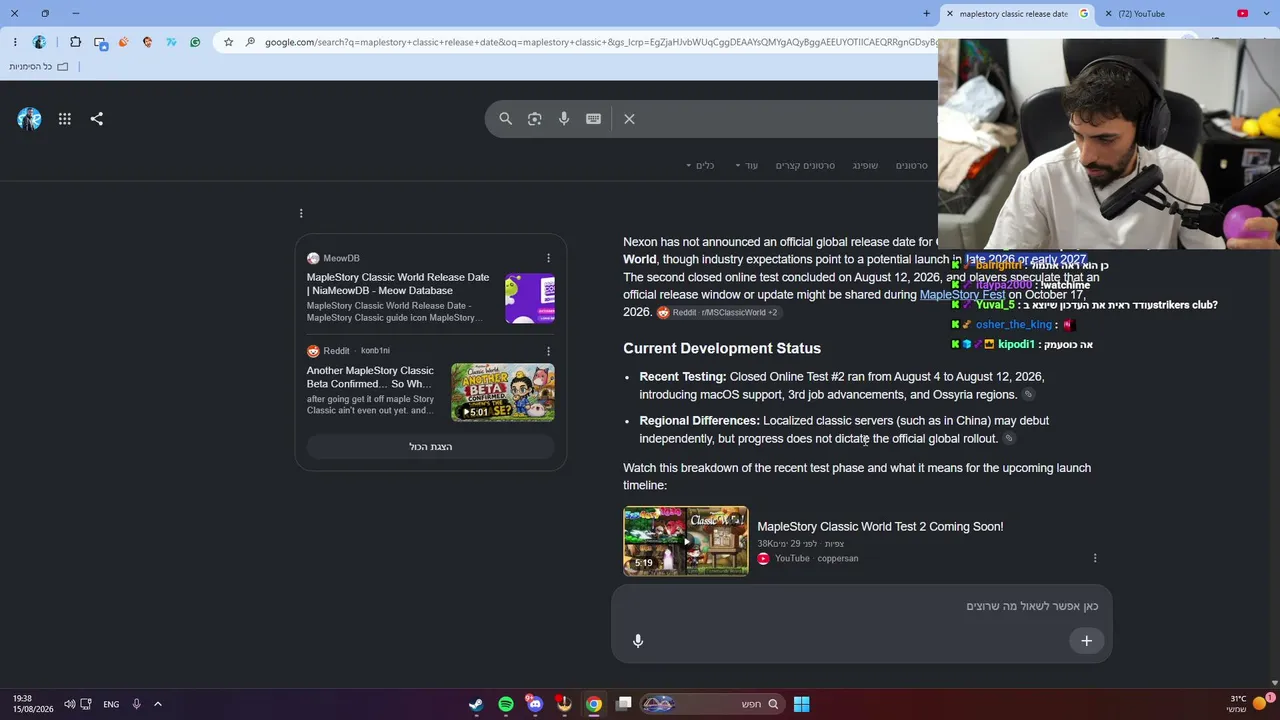1280x720 pixels.
Task: Open options for the YouTube video result
Action: 1095,558
